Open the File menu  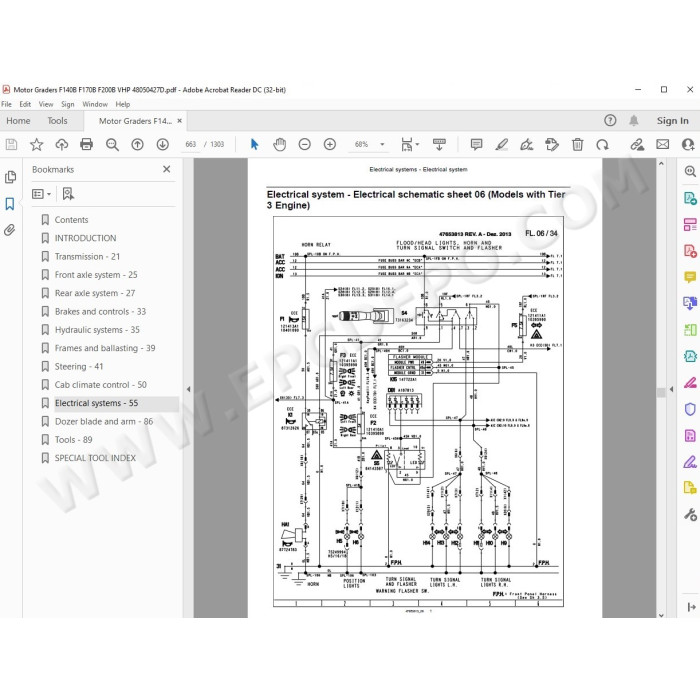tap(7, 104)
